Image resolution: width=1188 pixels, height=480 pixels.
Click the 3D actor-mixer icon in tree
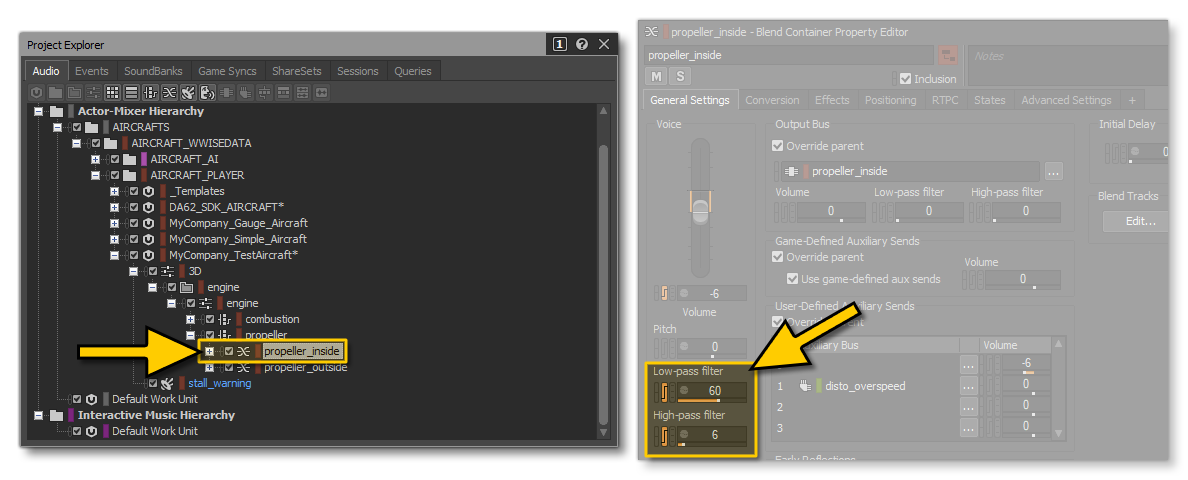click(x=168, y=271)
